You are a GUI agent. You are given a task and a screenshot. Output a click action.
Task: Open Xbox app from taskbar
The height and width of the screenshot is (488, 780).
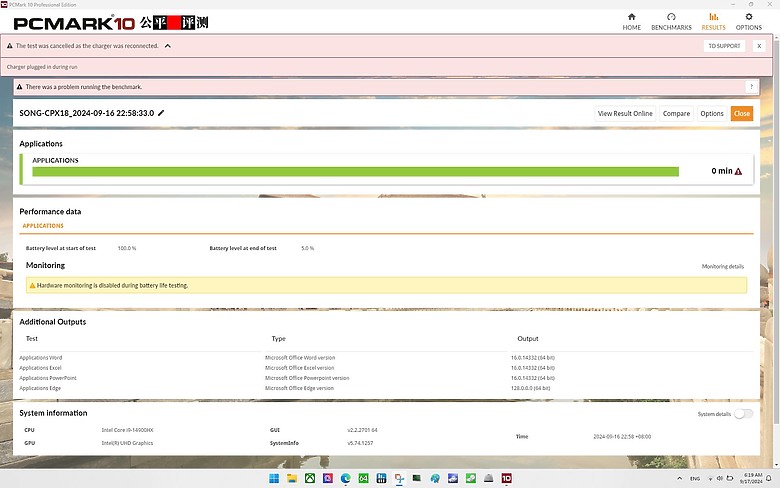pyautogui.click(x=309, y=479)
